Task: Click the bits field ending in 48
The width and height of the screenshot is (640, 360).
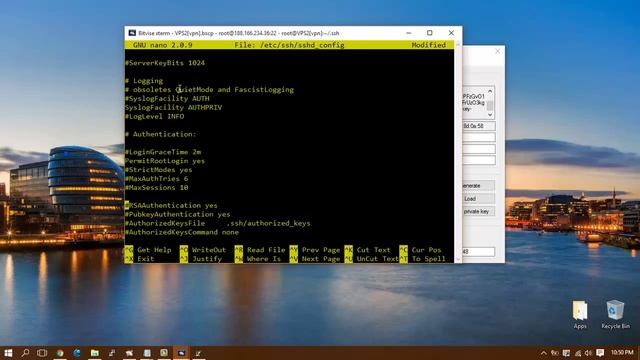Action: [x=478, y=252]
